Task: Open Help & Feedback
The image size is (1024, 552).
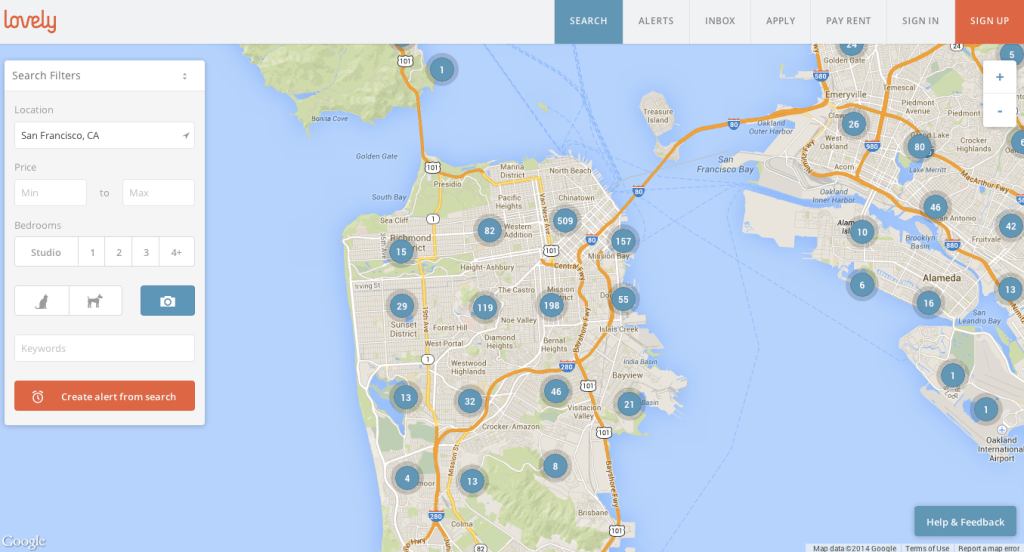Action: point(965,521)
